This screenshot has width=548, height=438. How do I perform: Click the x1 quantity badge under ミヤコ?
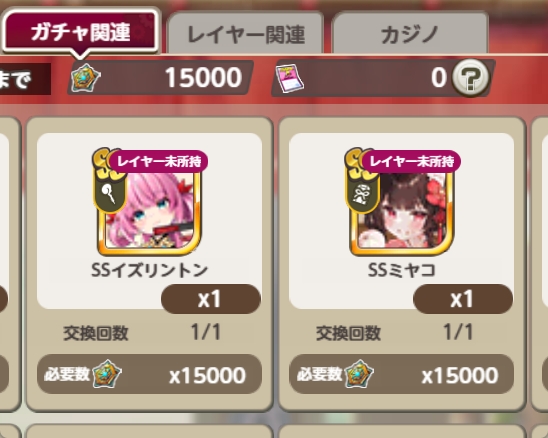463,299
